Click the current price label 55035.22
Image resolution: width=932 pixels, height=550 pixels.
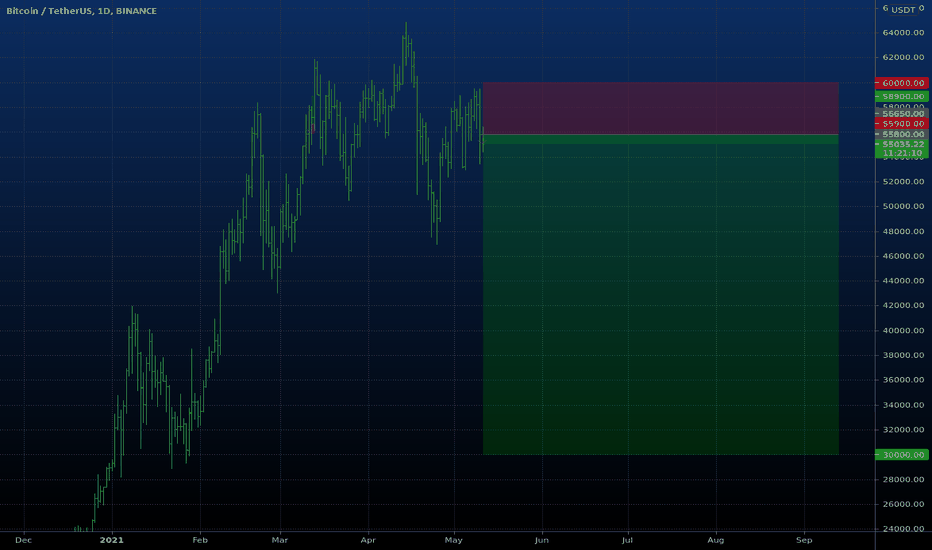902,144
